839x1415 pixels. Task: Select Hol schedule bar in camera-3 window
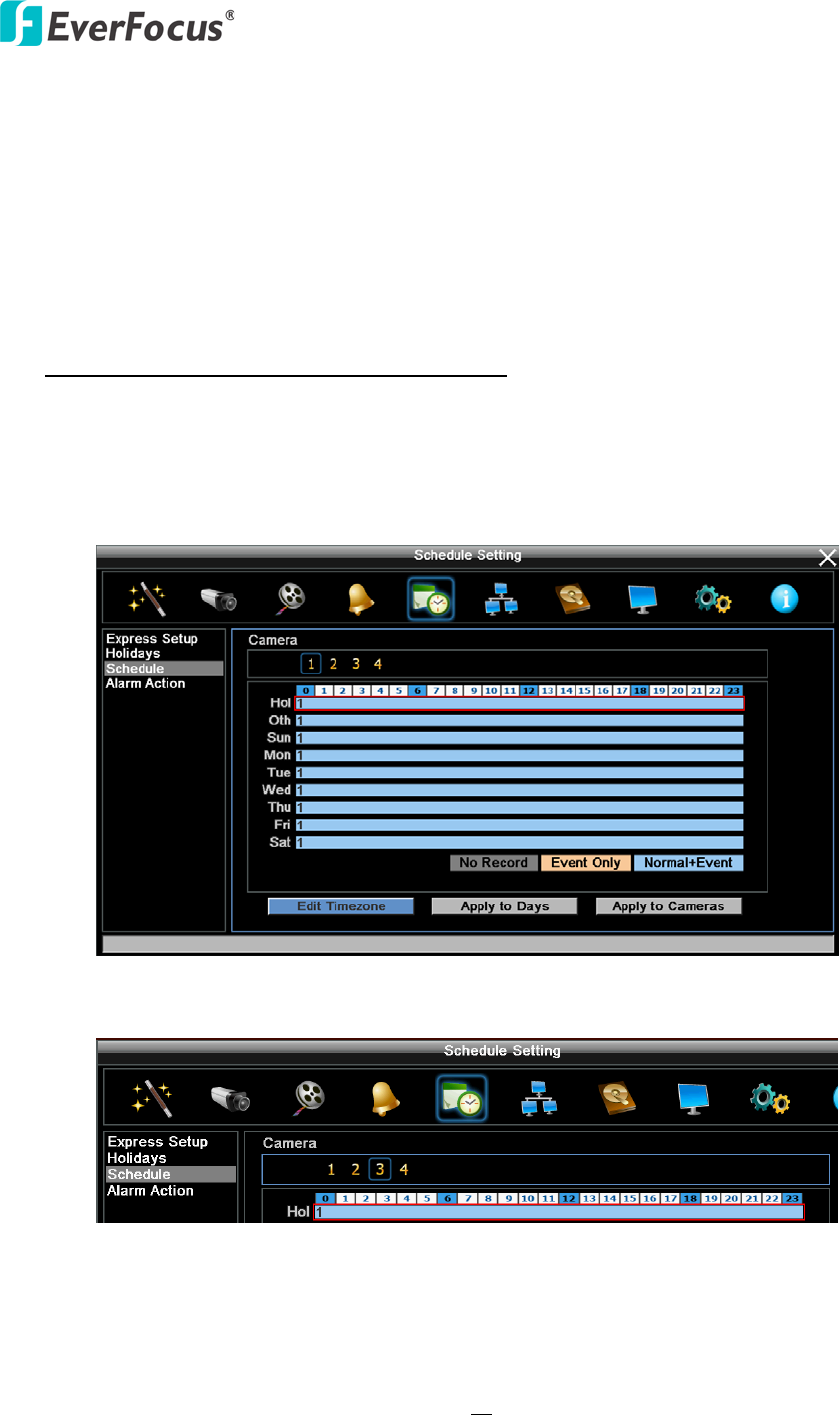[559, 1212]
